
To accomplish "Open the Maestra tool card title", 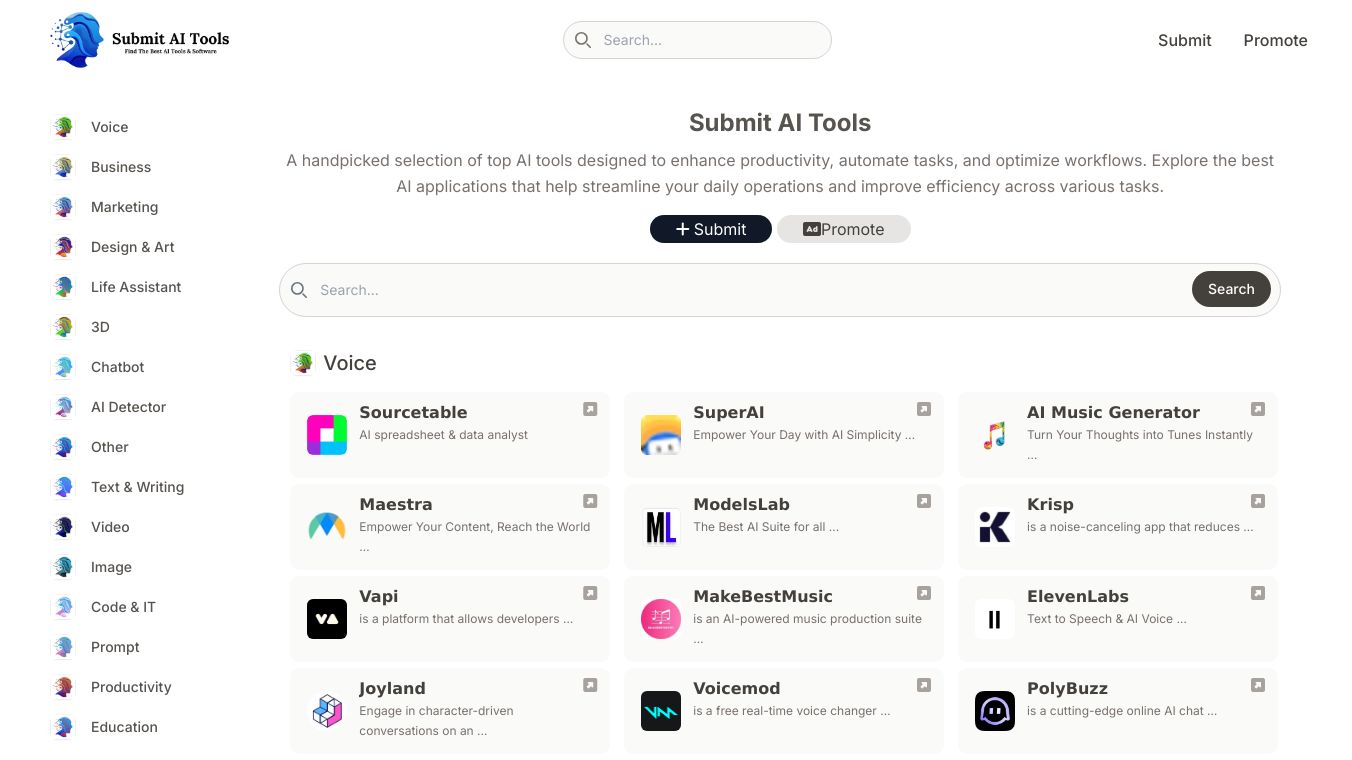I will pos(396,504).
